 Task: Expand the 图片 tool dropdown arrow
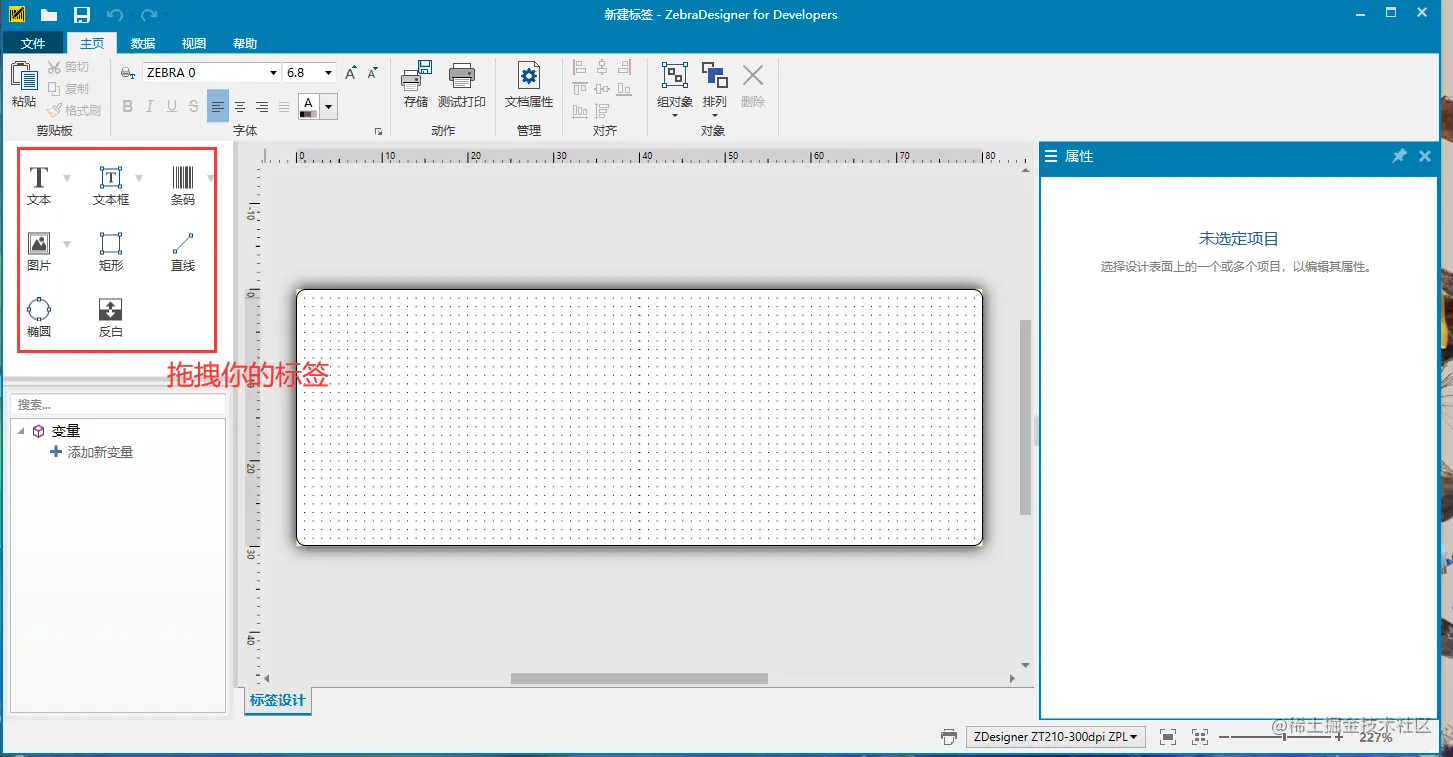point(67,244)
